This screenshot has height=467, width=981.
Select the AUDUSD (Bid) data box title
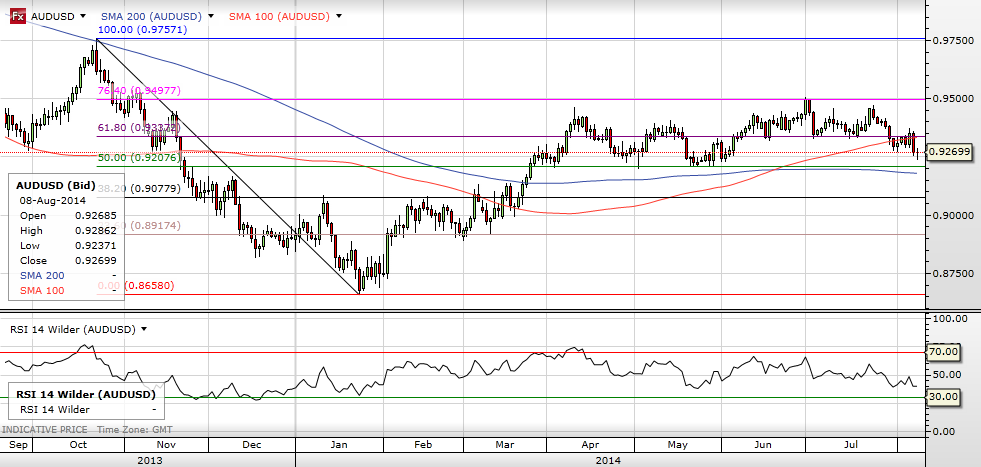(57, 186)
